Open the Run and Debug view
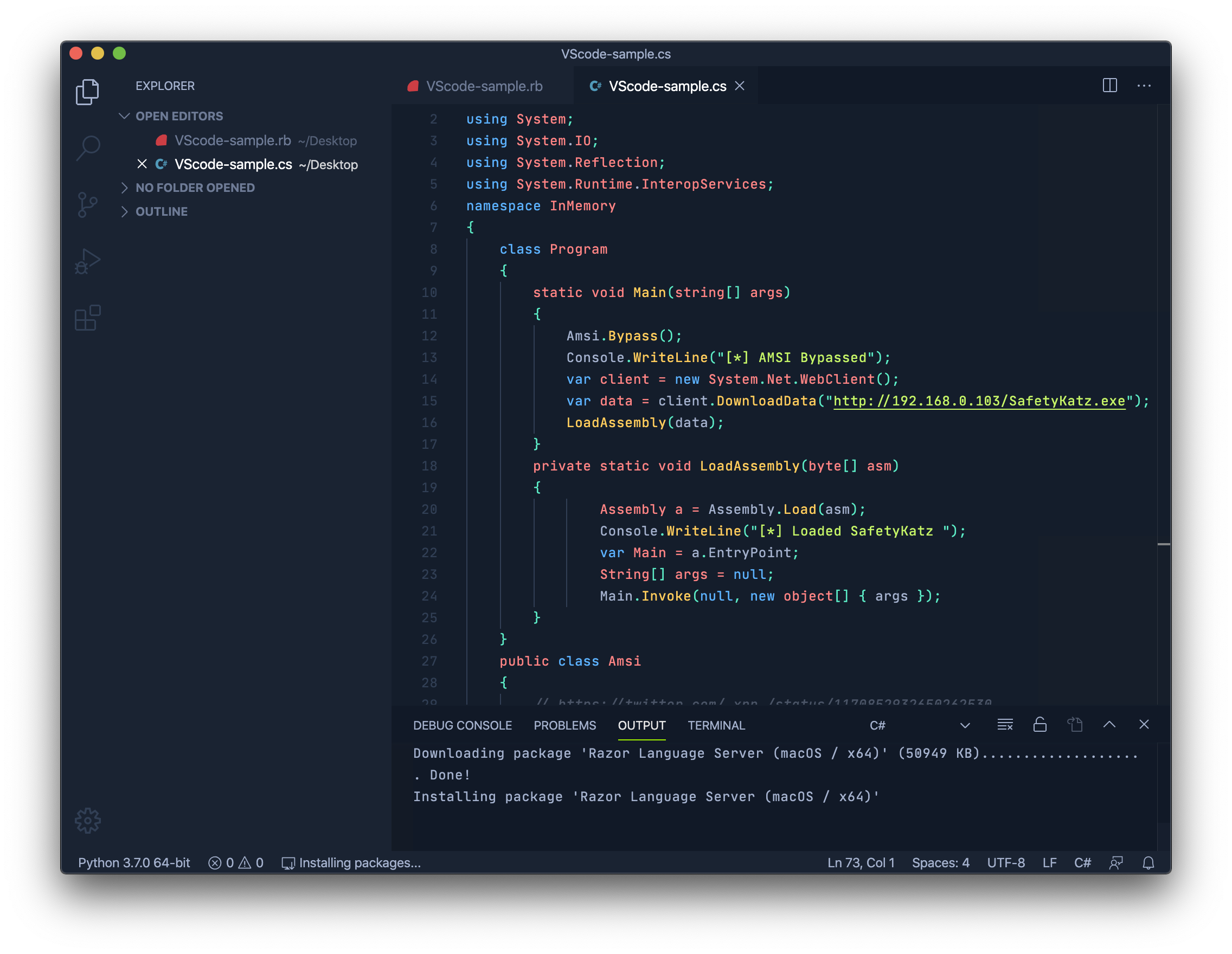The height and width of the screenshot is (954, 1232). (87, 262)
